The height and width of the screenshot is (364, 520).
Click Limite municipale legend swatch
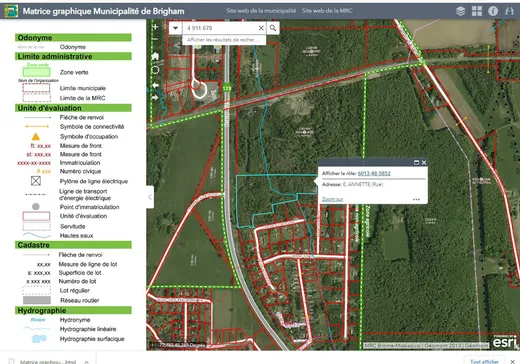pyautogui.click(x=36, y=88)
